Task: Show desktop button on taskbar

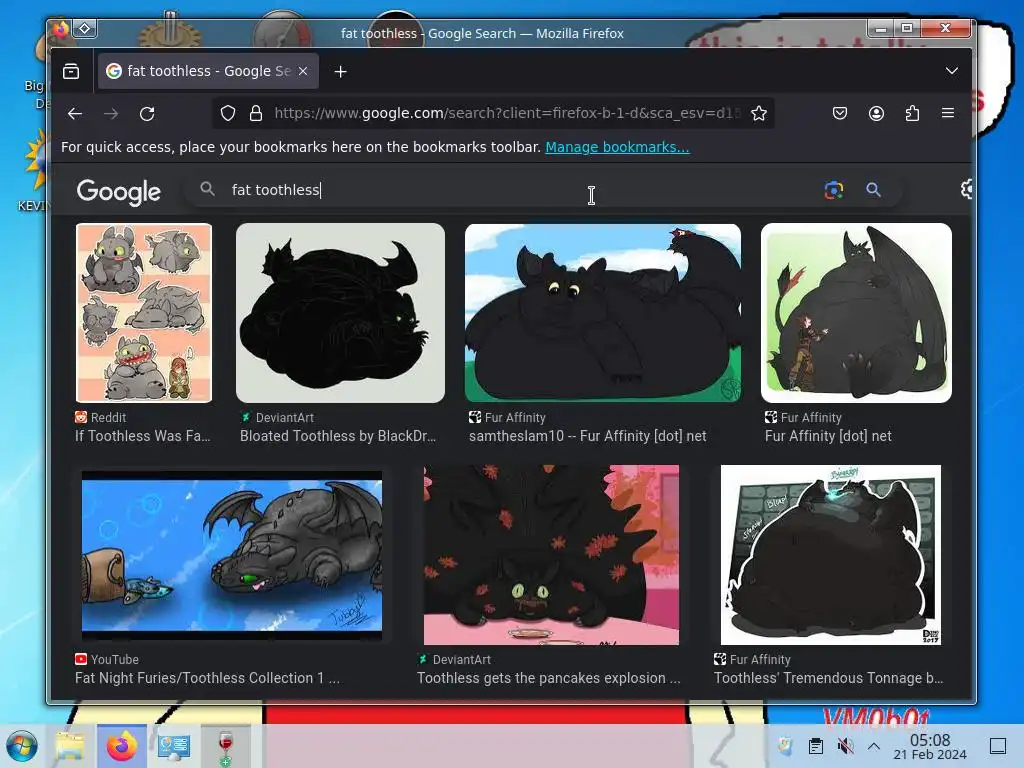Action: point(998,746)
